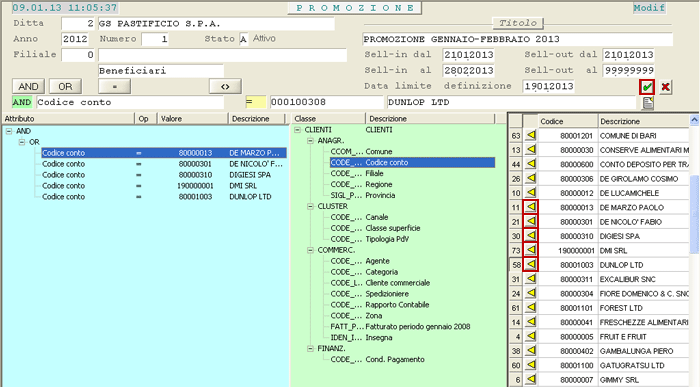
Task: Click yellow arrow beside FRUIT E FRUIT
Action: pyautogui.click(x=530, y=336)
